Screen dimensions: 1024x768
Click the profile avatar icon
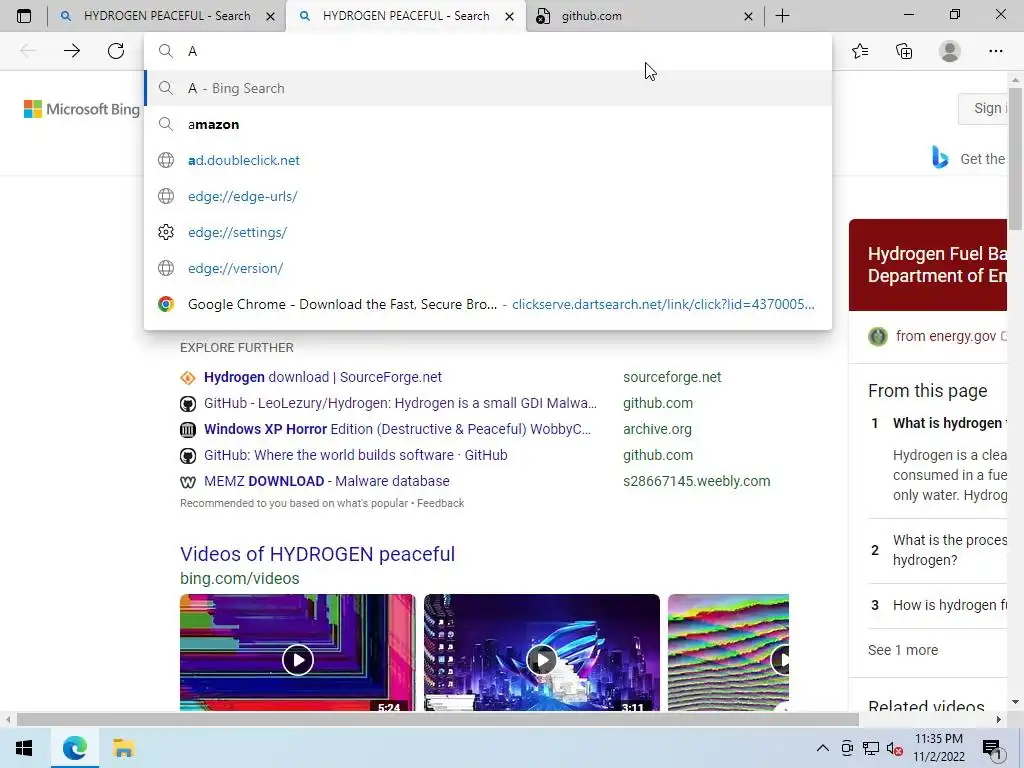pyautogui.click(x=950, y=51)
